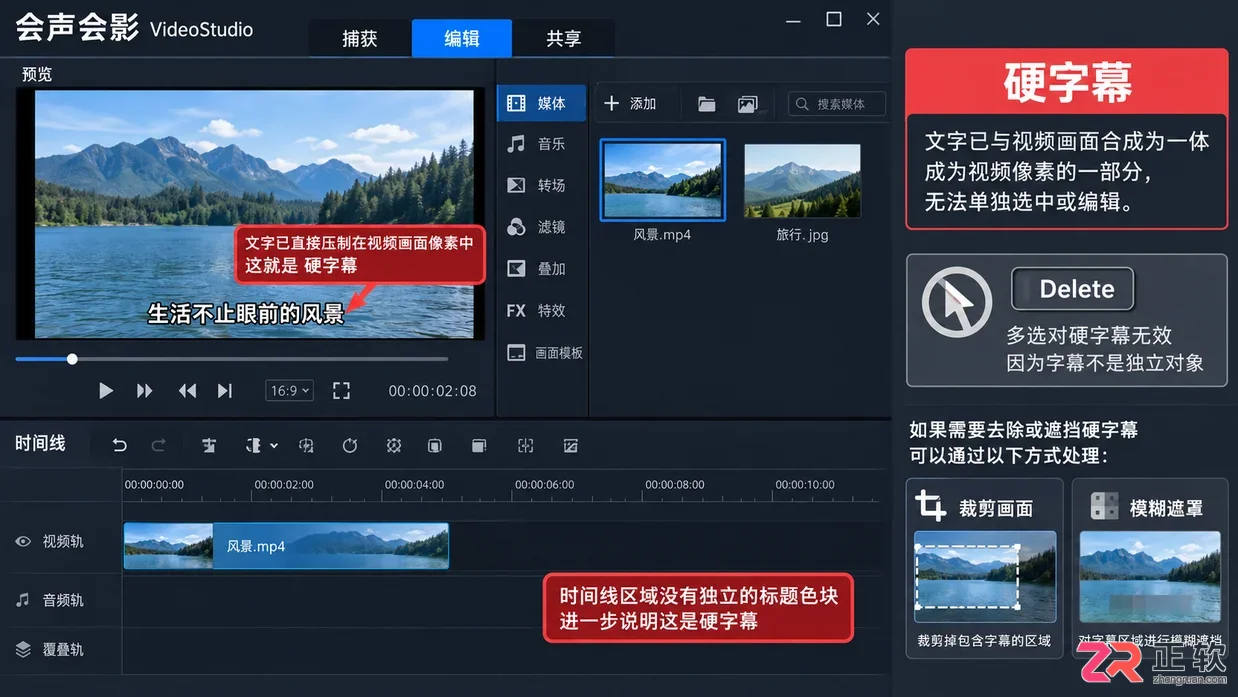Click the 预览 preview label
Image resolution: width=1238 pixels, height=697 pixels.
pyautogui.click(x=37, y=74)
